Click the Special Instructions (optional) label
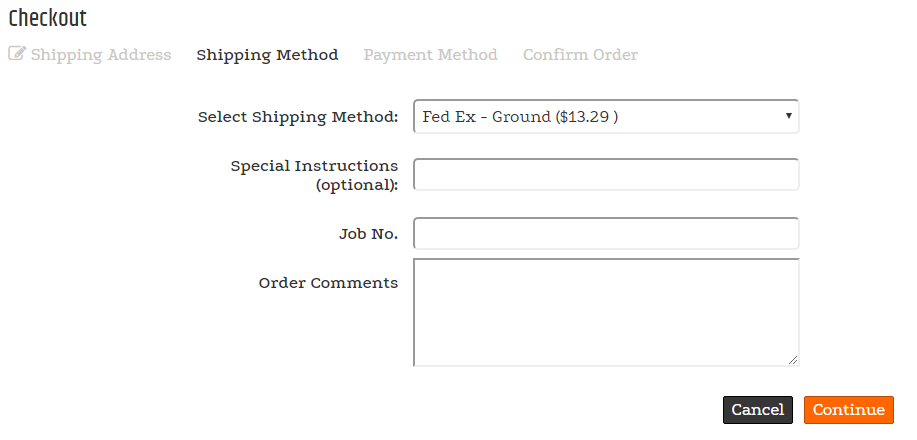 pyautogui.click(x=314, y=175)
